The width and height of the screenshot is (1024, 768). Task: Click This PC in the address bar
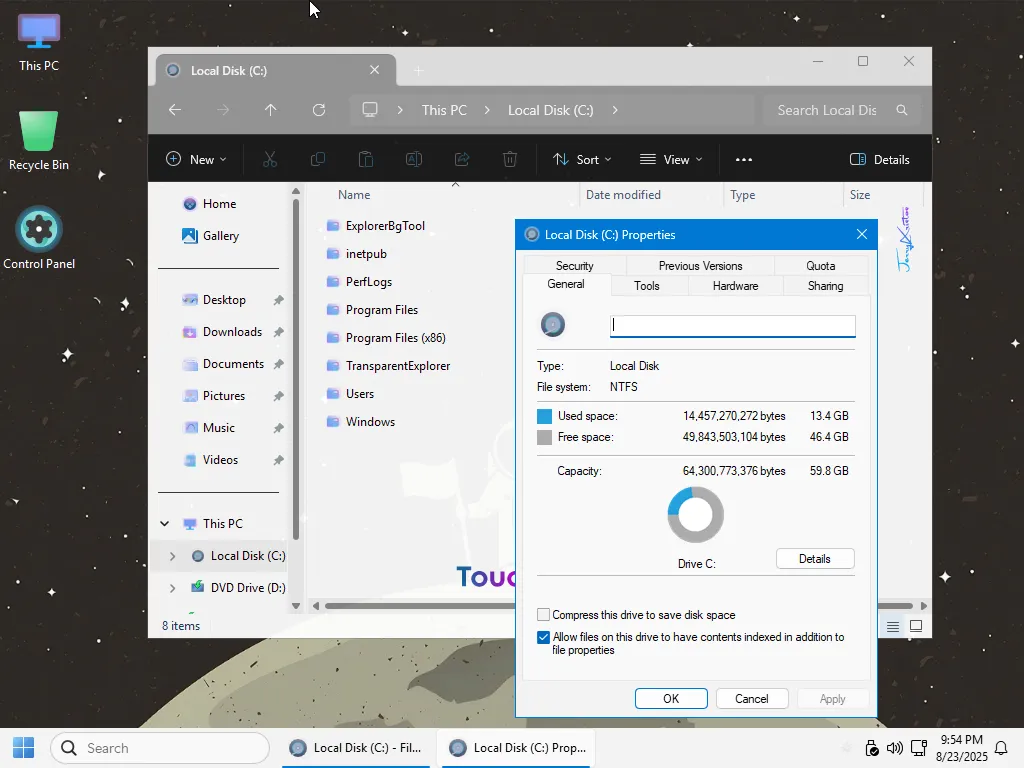point(444,110)
